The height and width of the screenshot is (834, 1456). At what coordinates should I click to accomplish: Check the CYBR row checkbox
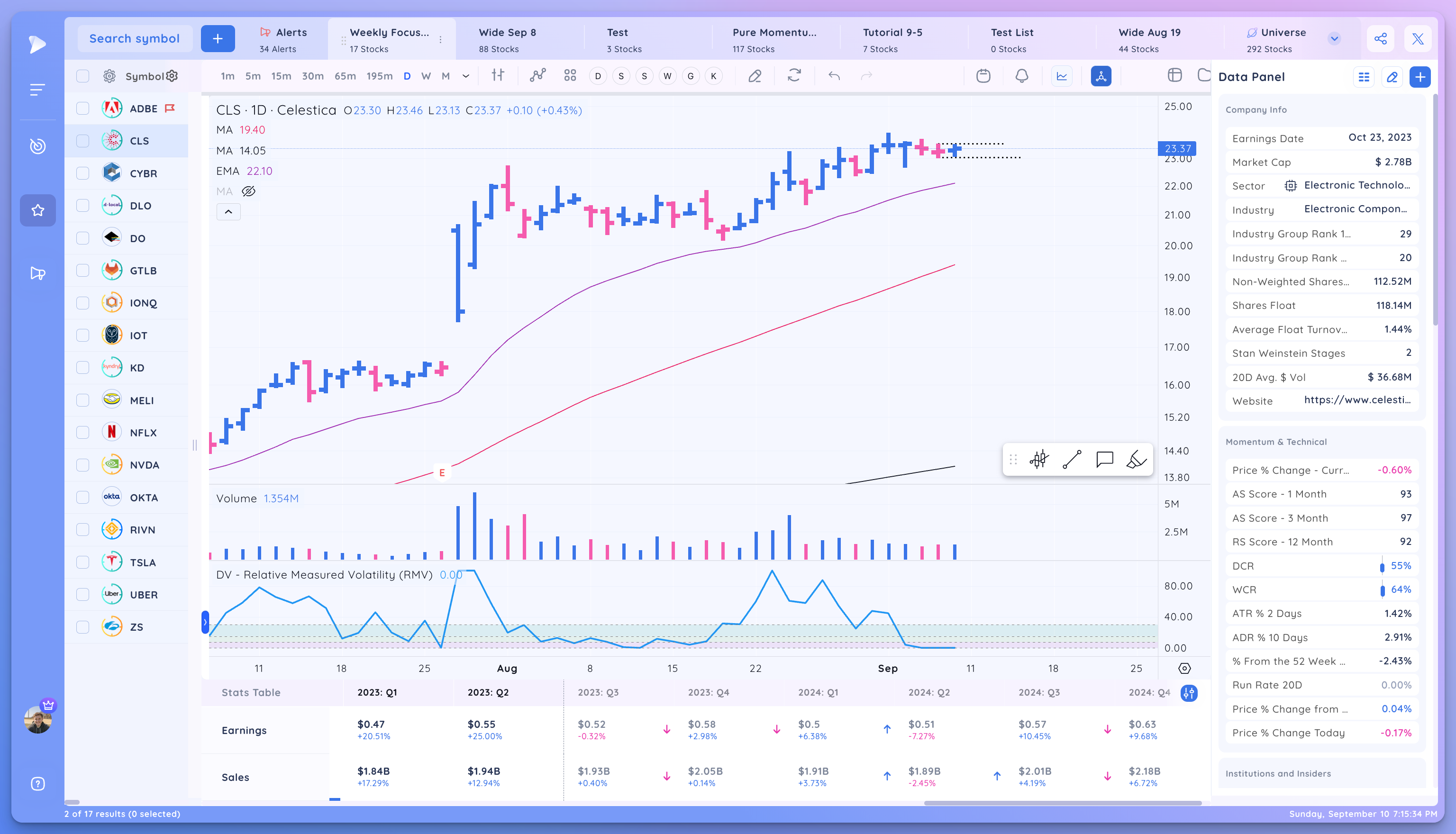pos(82,173)
